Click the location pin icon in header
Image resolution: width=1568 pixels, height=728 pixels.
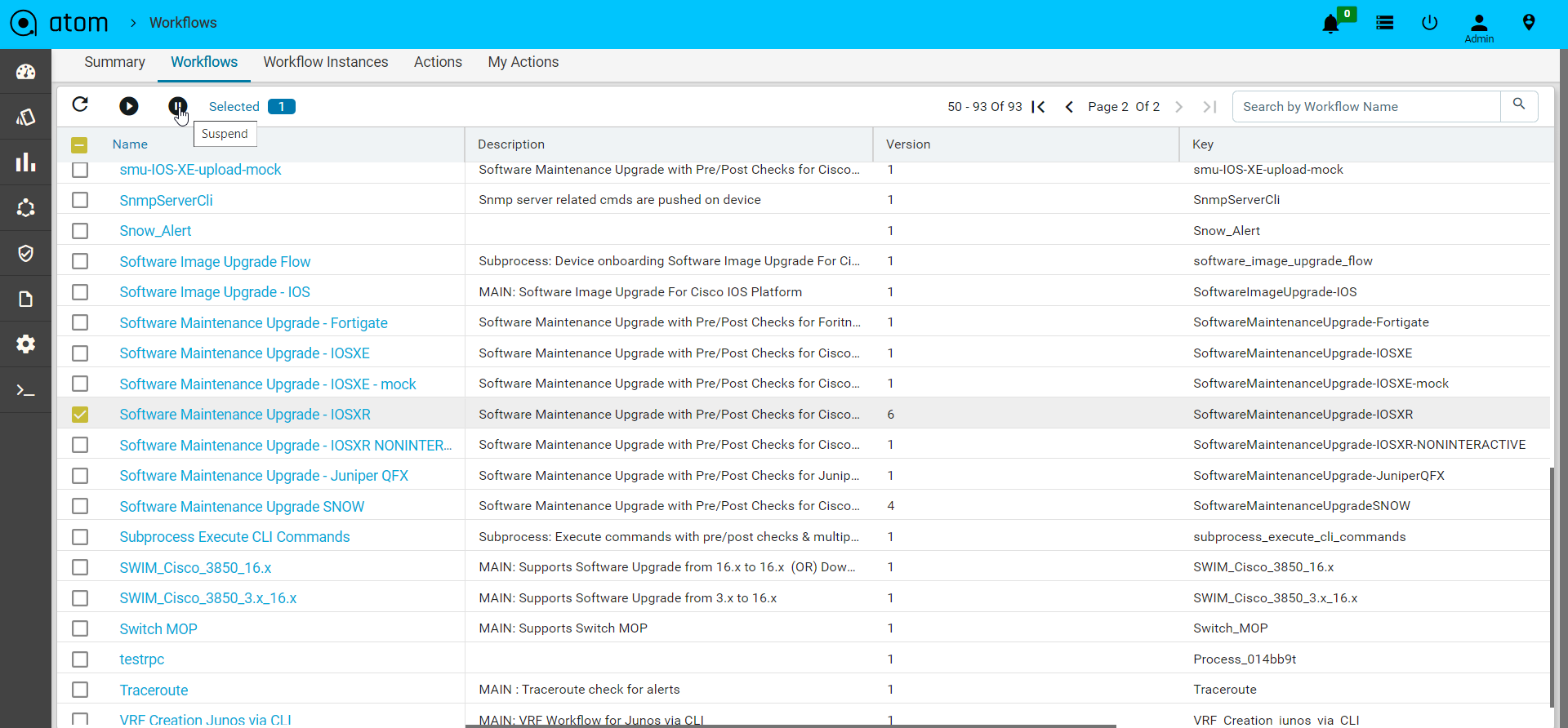(1529, 23)
